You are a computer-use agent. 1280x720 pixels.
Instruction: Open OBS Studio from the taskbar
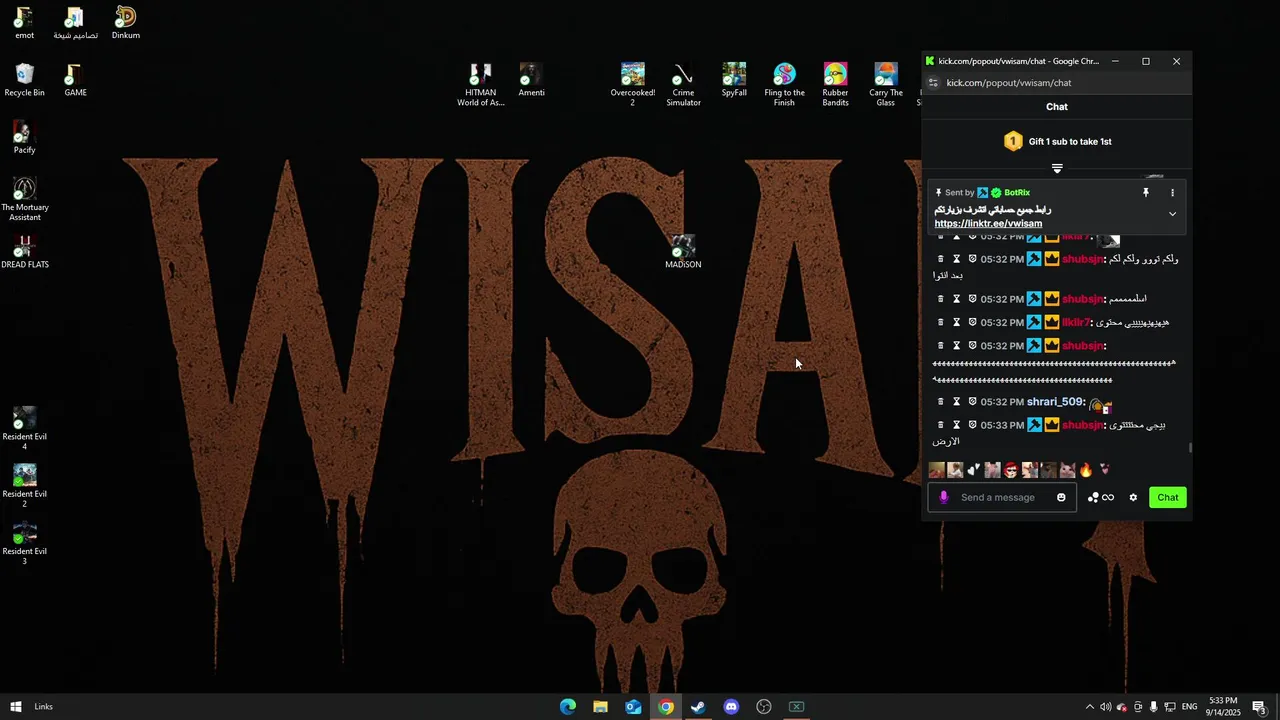[764, 707]
